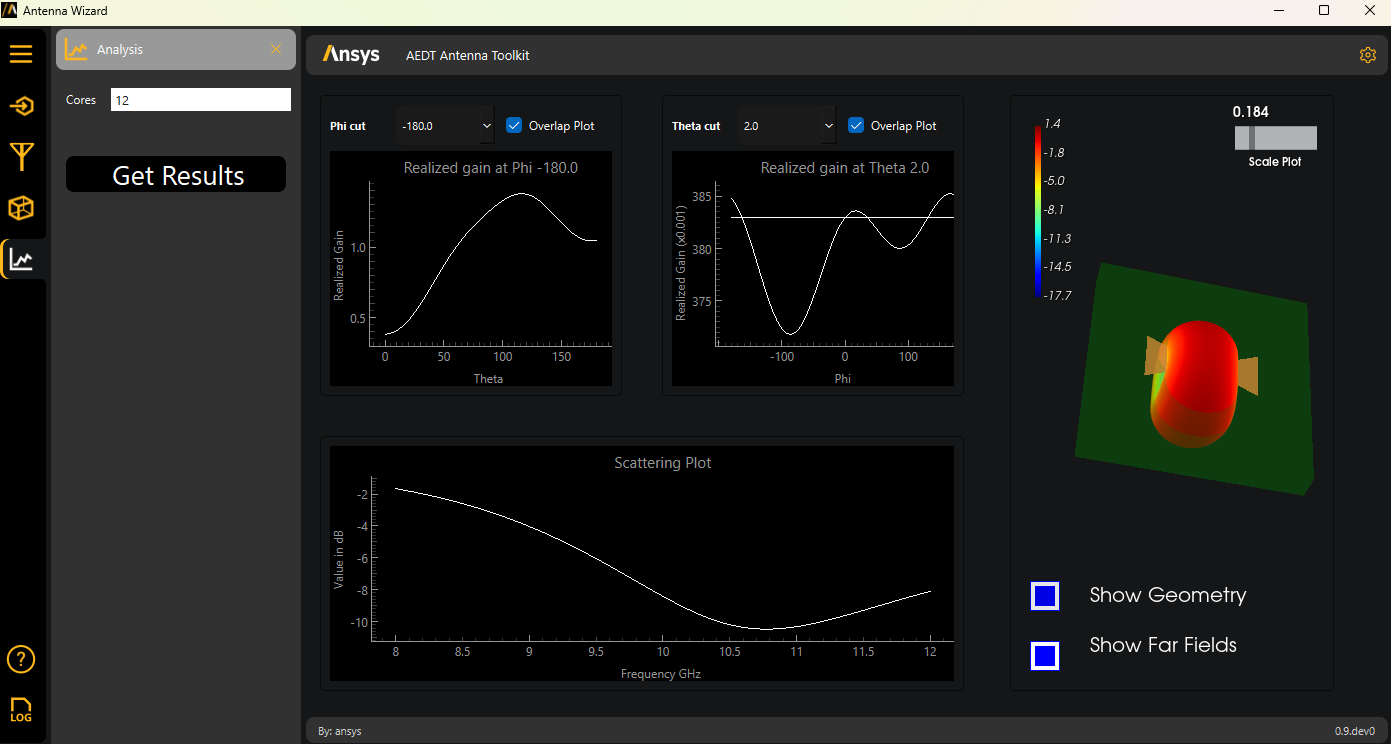Click the Analysis tab chart icon
The width and height of the screenshot is (1391, 744).
click(77, 49)
